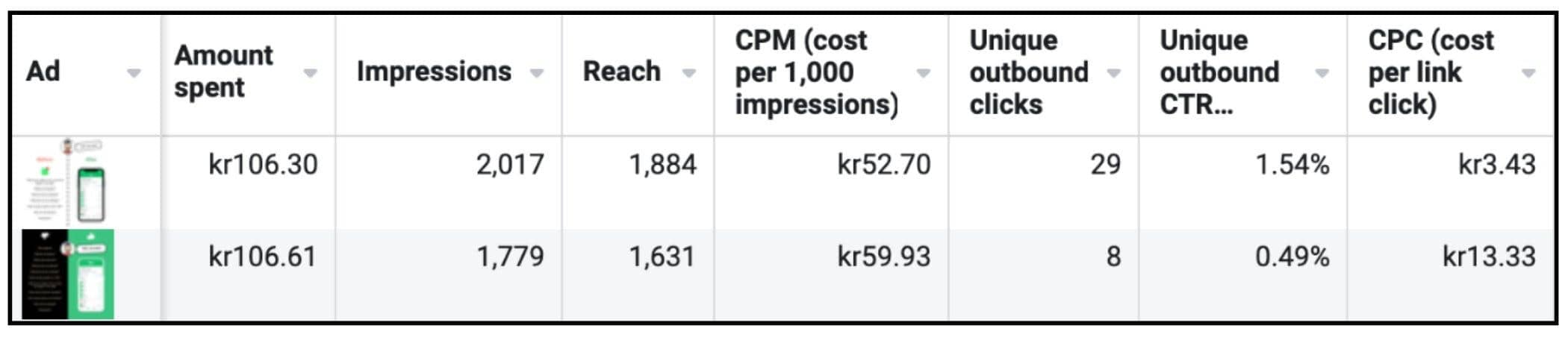Open the Unique outbound CTR dropdown arrow
This screenshot has height=343, width=1568.
coord(1322,73)
